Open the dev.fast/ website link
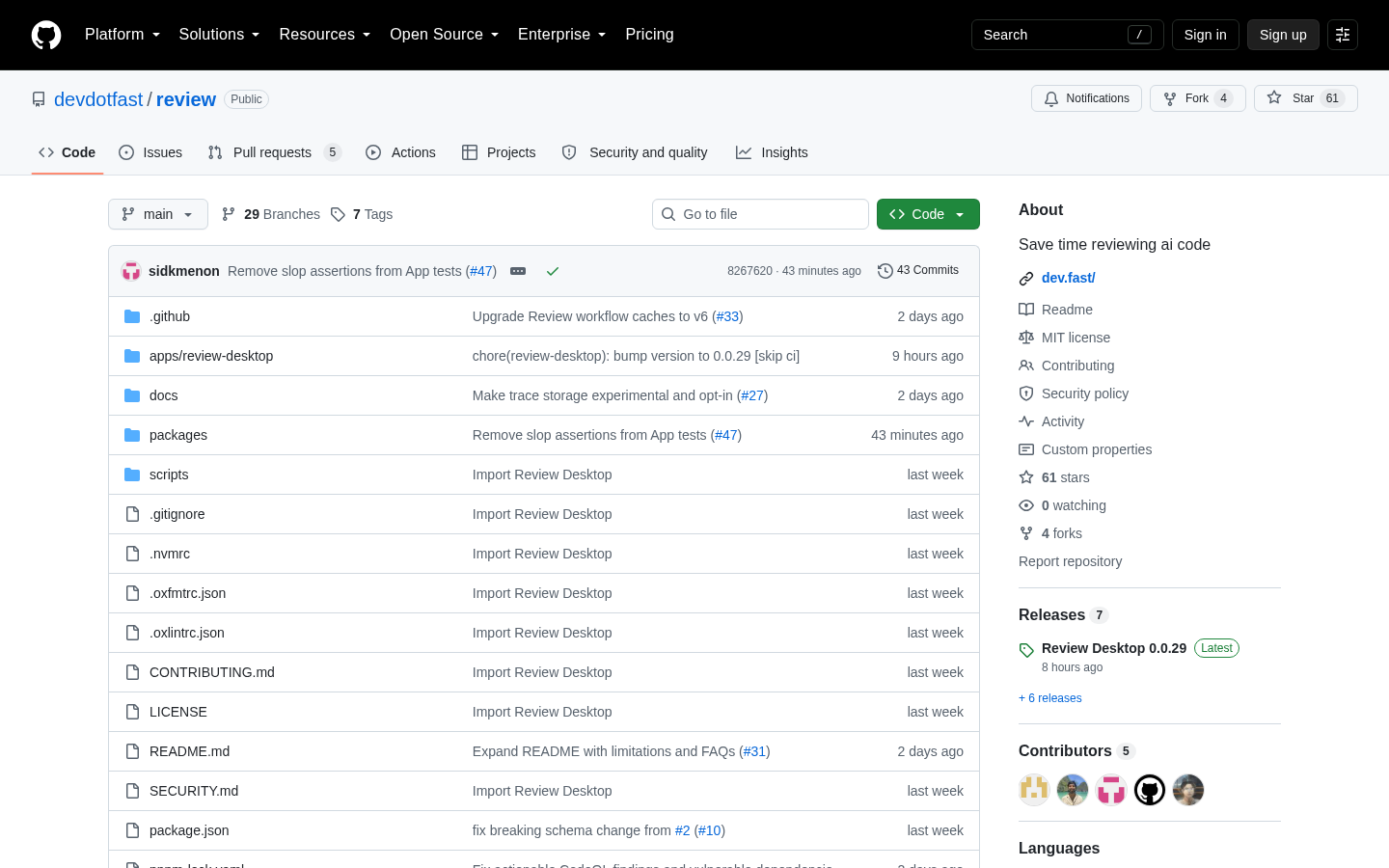The image size is (1389, 868). point(1069,278)
